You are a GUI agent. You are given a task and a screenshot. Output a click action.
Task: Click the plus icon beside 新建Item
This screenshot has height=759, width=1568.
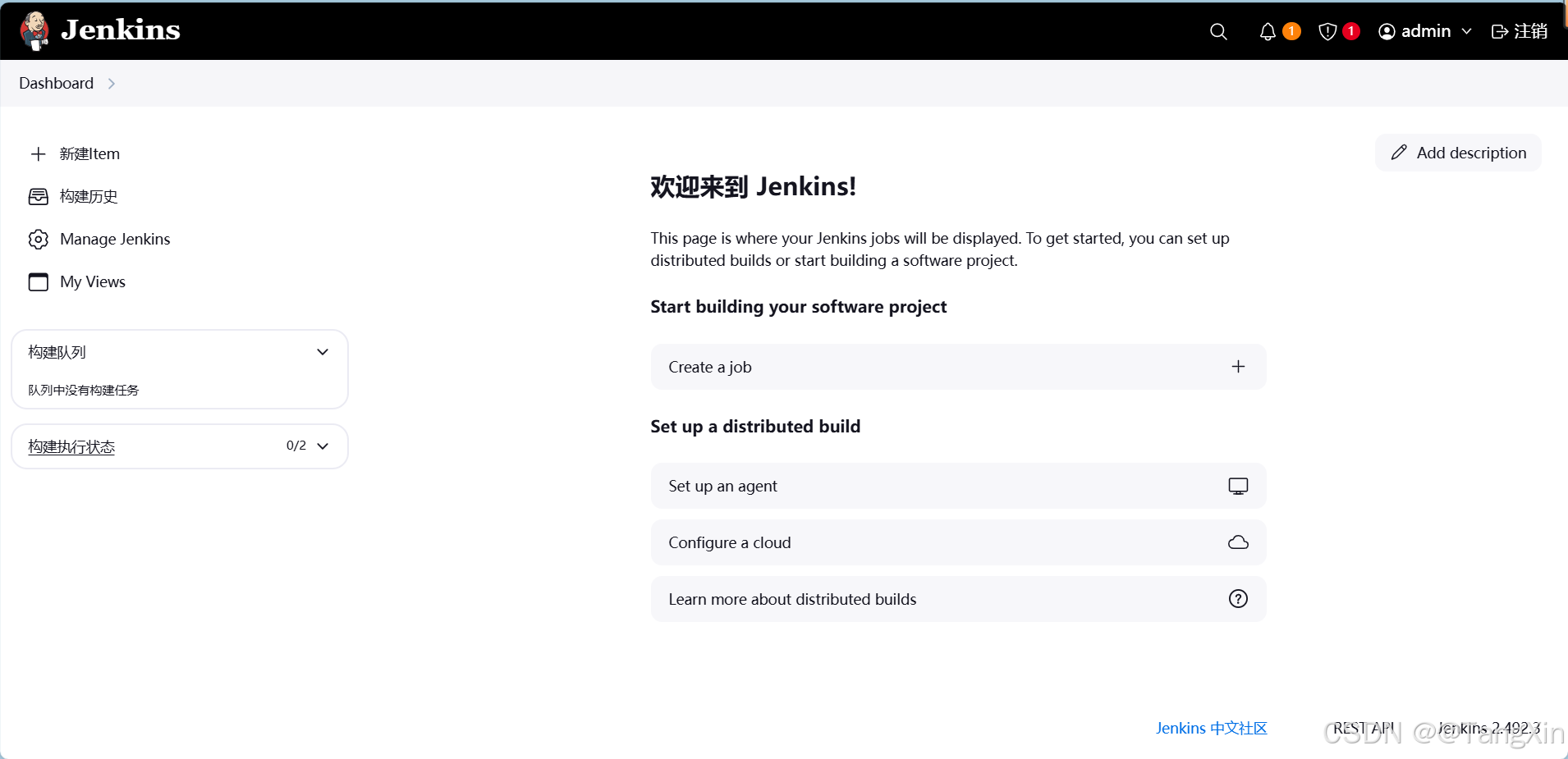[38, 153]
